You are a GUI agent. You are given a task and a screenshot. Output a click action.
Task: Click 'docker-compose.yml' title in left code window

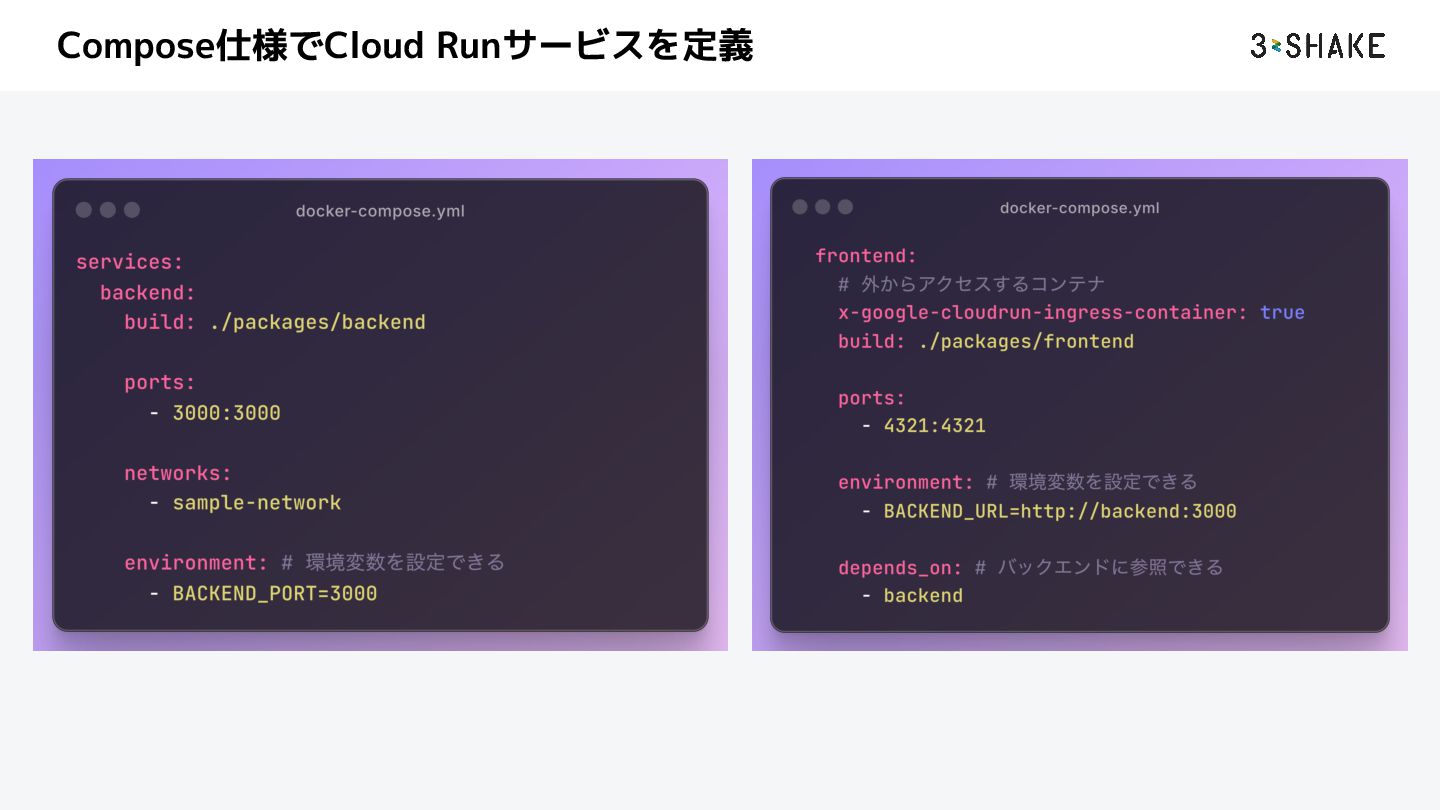(x=380, y=211)
